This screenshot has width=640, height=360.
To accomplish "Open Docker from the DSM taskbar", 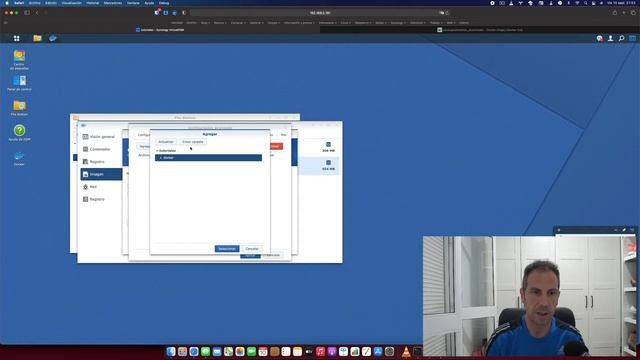I will pyautogui.click(x=53, y=38).
